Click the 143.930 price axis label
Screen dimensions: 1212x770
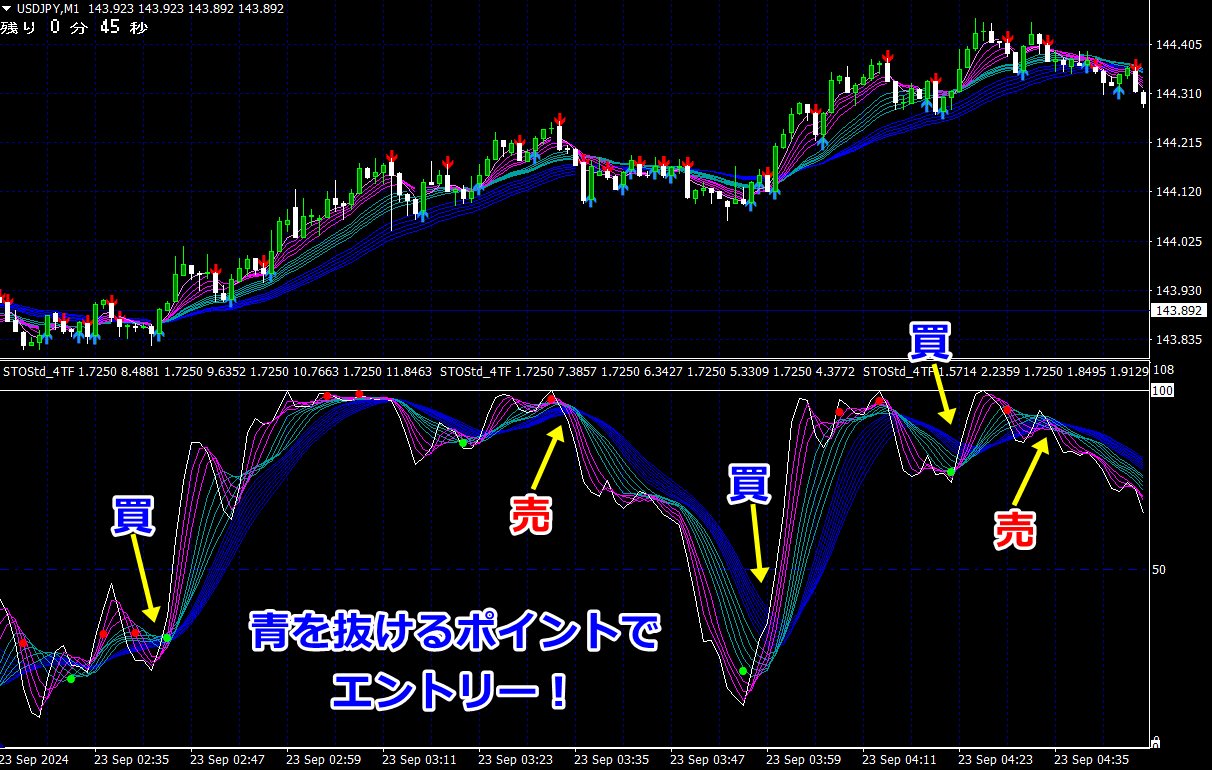[1178, 290]
